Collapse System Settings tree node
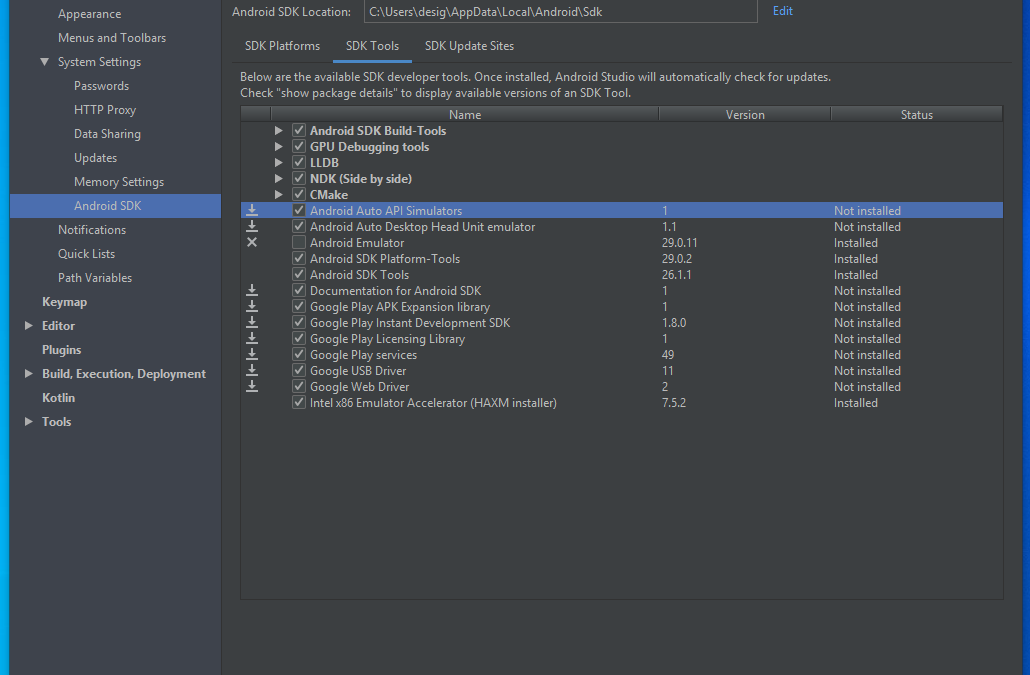Screen dimensions: 1030x675 pyautogui.click(x=44, y=62)
